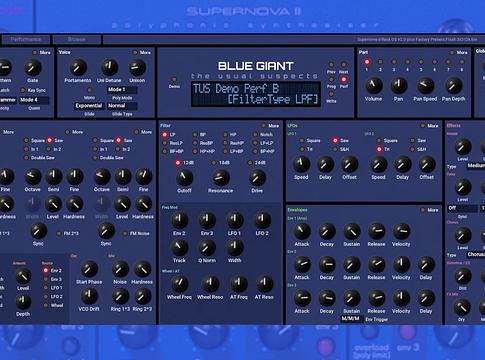Click the Next patch button
485x360 pixels.
pos(343,65)
